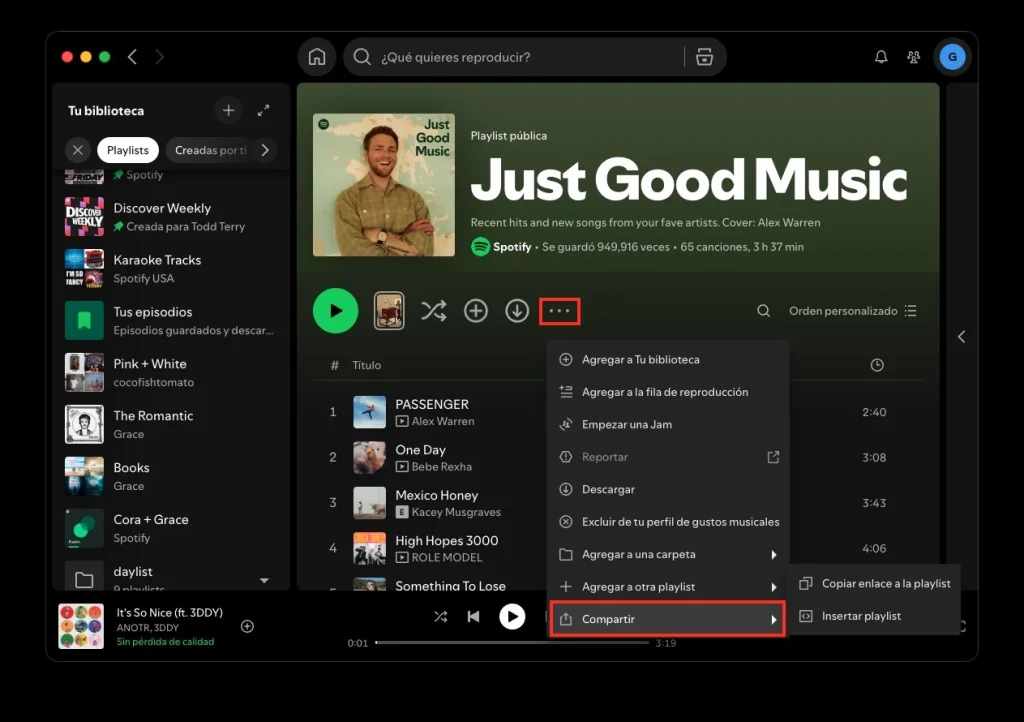1024x722 pixels.
Task: Toggle shuffle in the player bar
Action: [441, 616]
